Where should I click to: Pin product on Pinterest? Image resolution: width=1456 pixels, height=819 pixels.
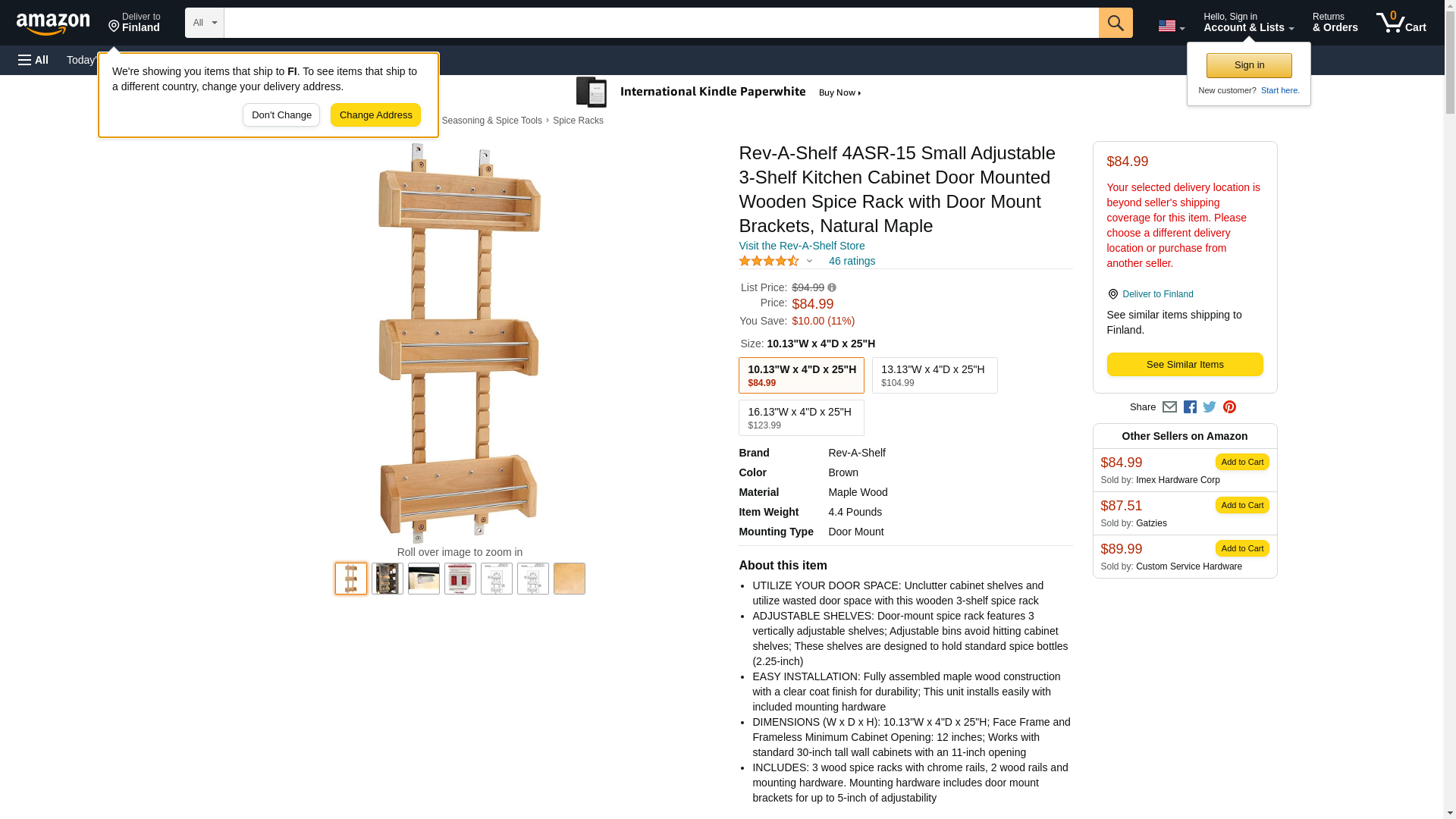1229,407
